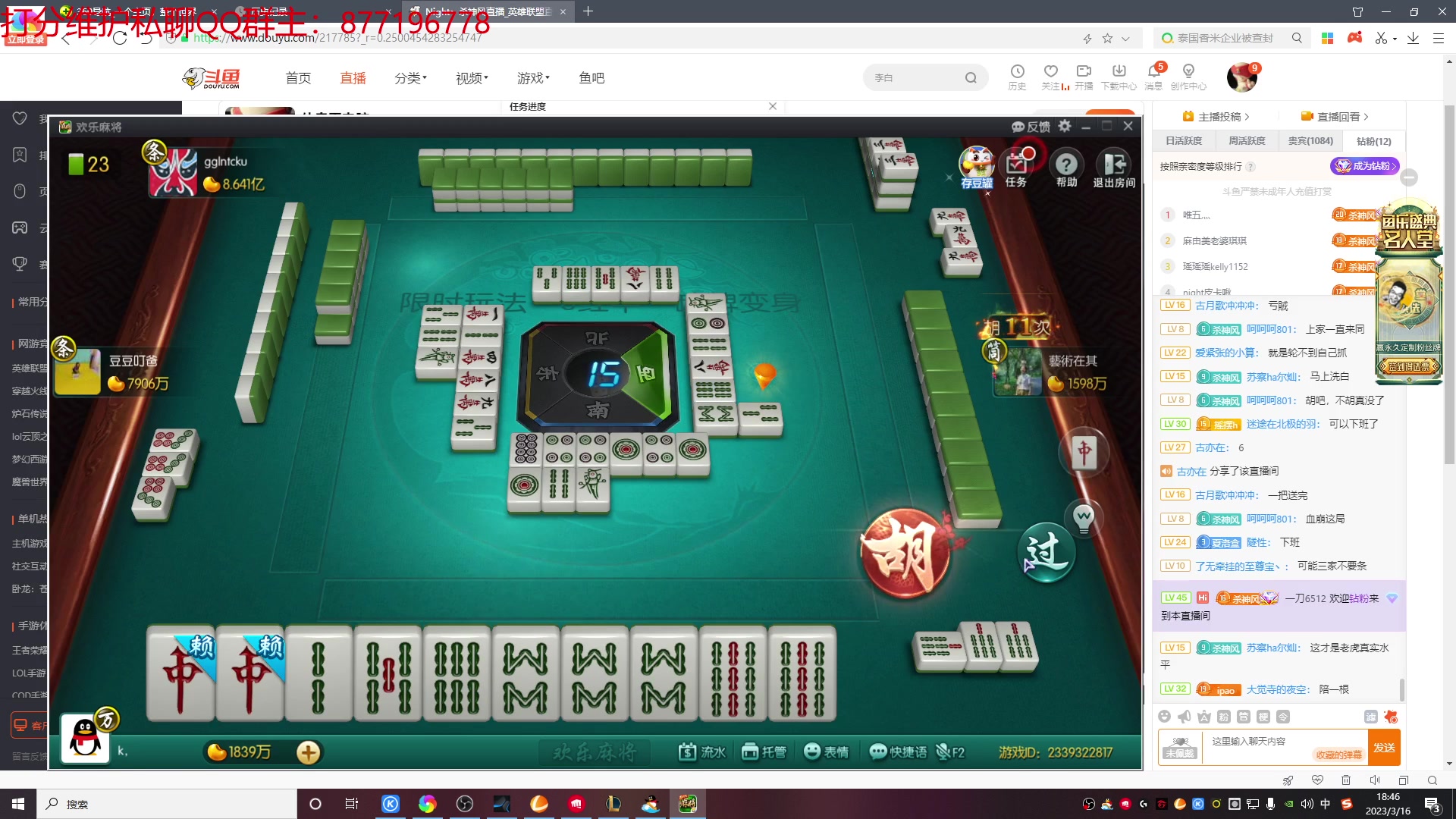Expand the 分类 categories dropdown
This screenshot has width=1456, height=819.
tap(409, 77)
